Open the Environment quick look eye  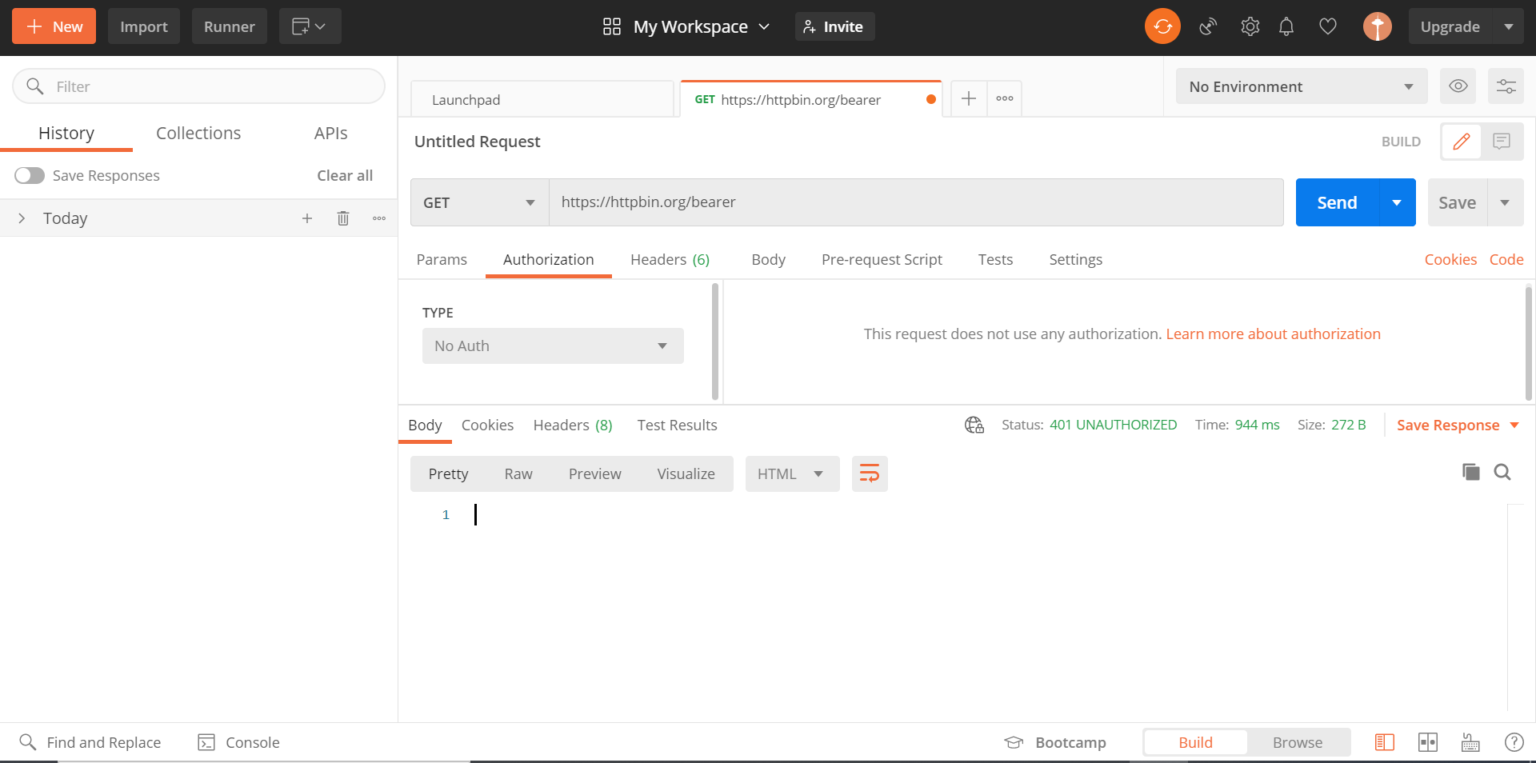click(1457, 86)
